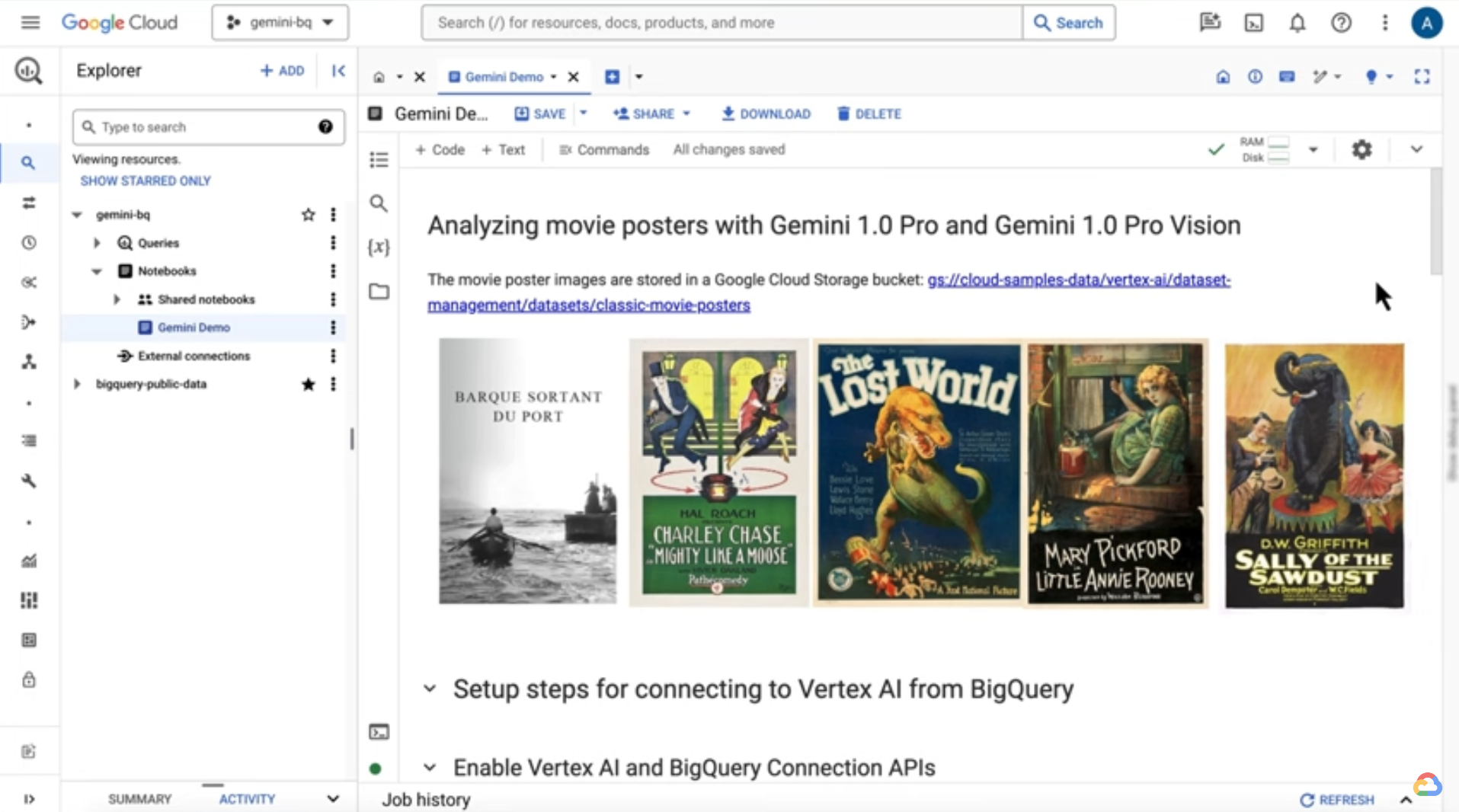
Task: Select the search icon in left rail
Action: [x=28, y=162]
